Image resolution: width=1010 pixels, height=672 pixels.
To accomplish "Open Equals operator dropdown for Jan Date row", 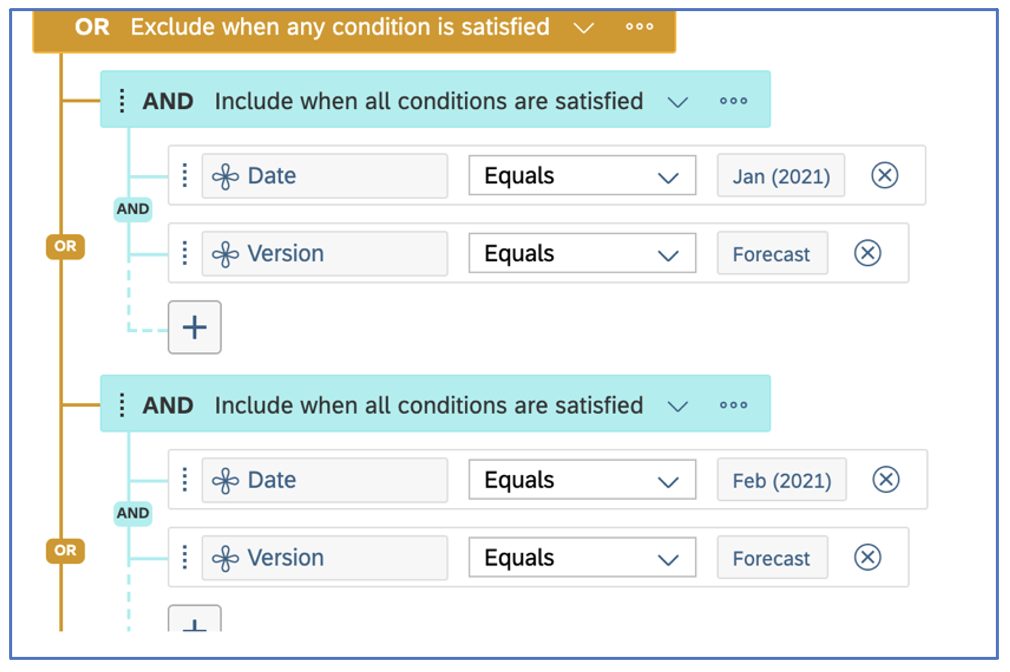I will (x=582, y=175).
